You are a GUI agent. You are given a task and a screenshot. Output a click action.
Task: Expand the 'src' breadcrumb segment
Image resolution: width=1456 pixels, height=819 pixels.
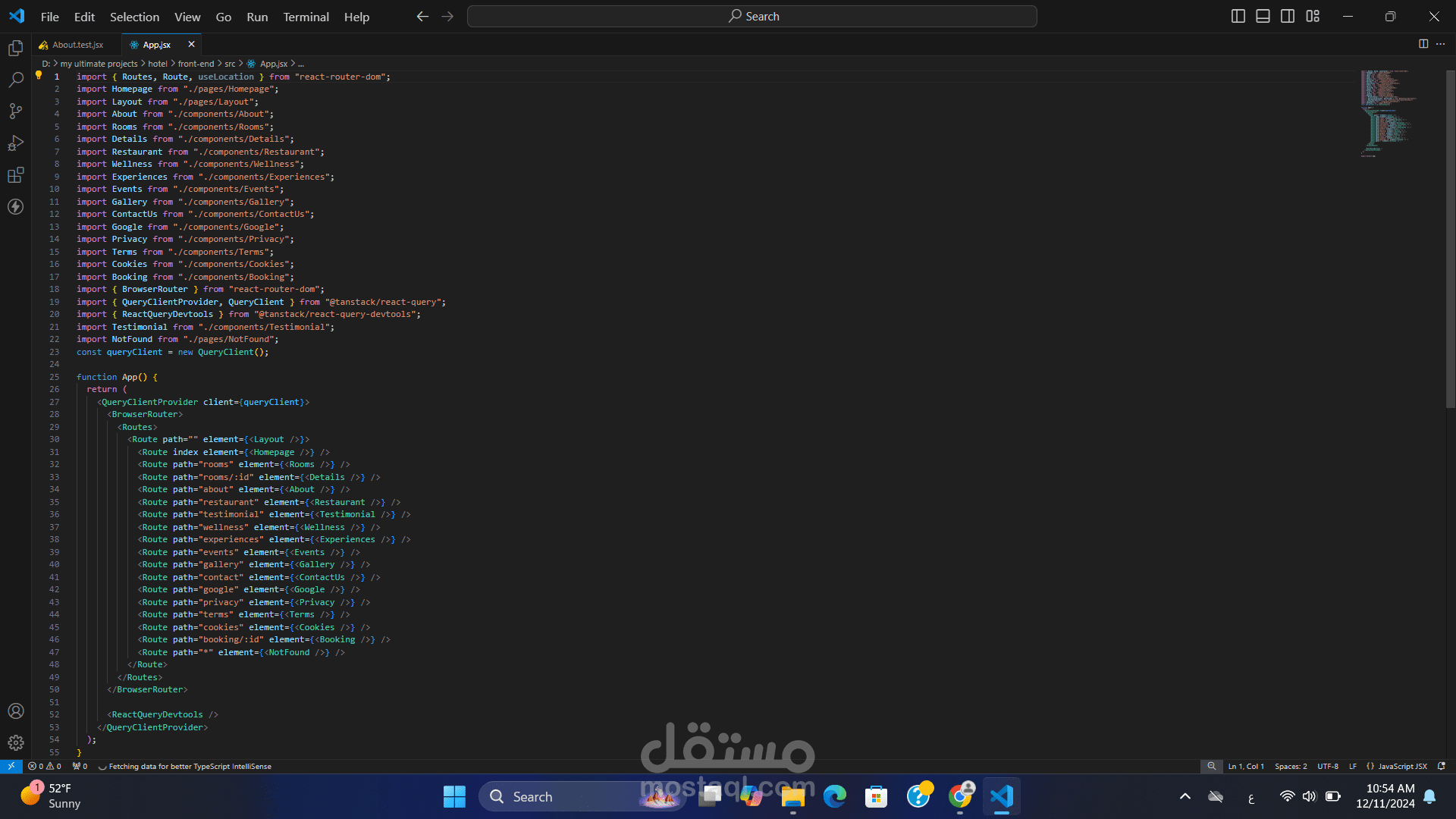pyautogui.click(x=230, y=64)
